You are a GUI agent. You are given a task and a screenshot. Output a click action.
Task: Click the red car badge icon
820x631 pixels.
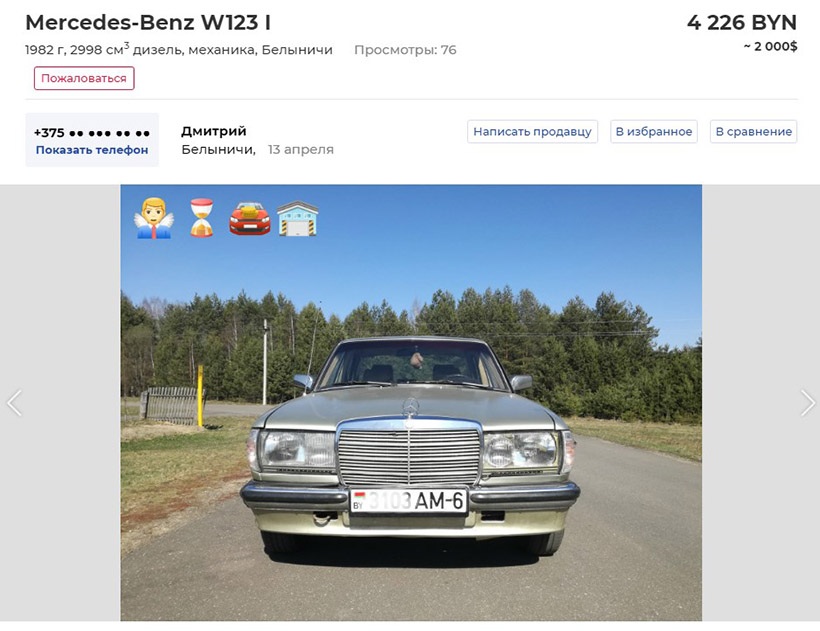pyautogui.click(x=250, y=219)
